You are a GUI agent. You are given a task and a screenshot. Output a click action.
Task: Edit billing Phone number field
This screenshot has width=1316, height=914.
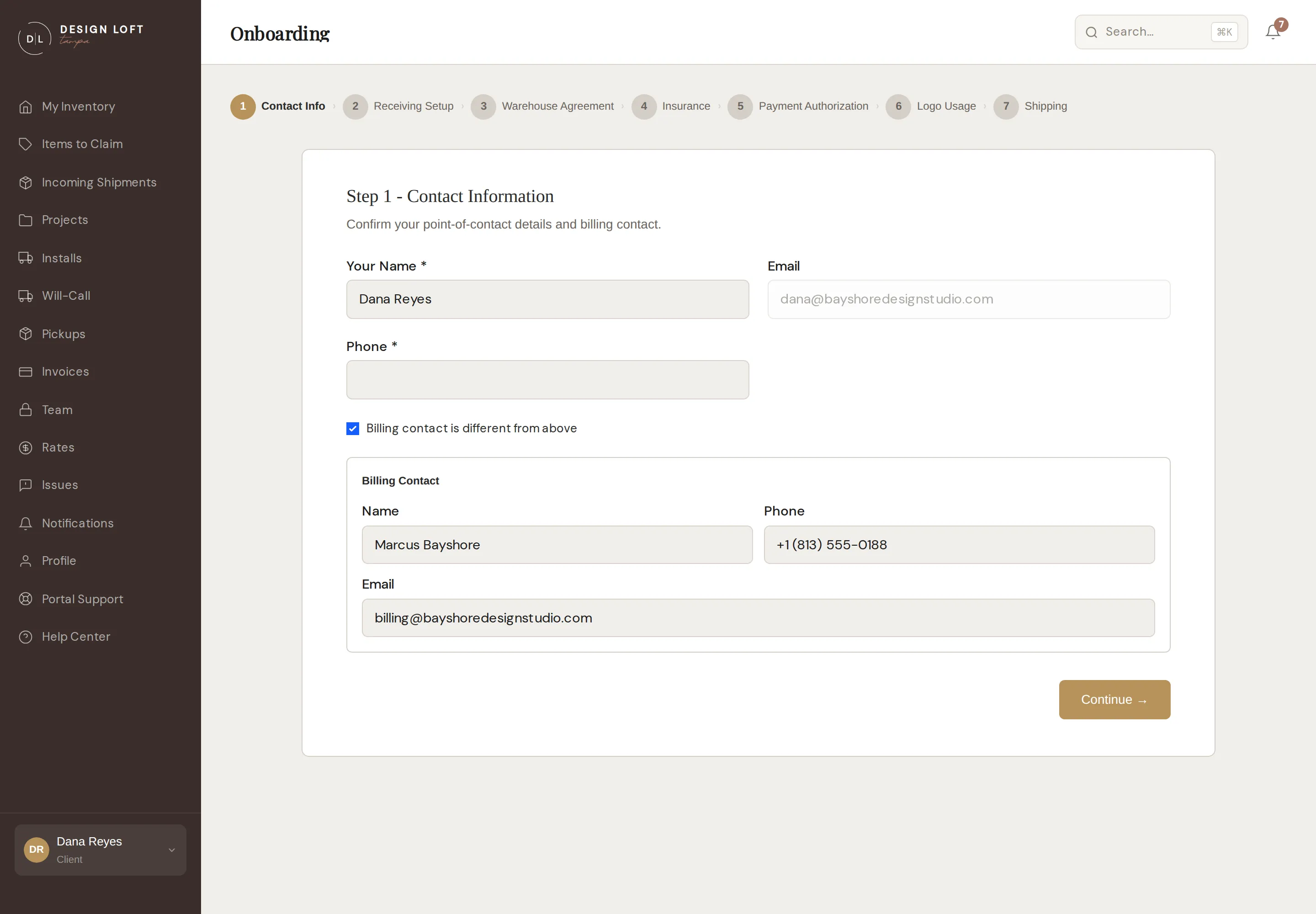[959, 545]
